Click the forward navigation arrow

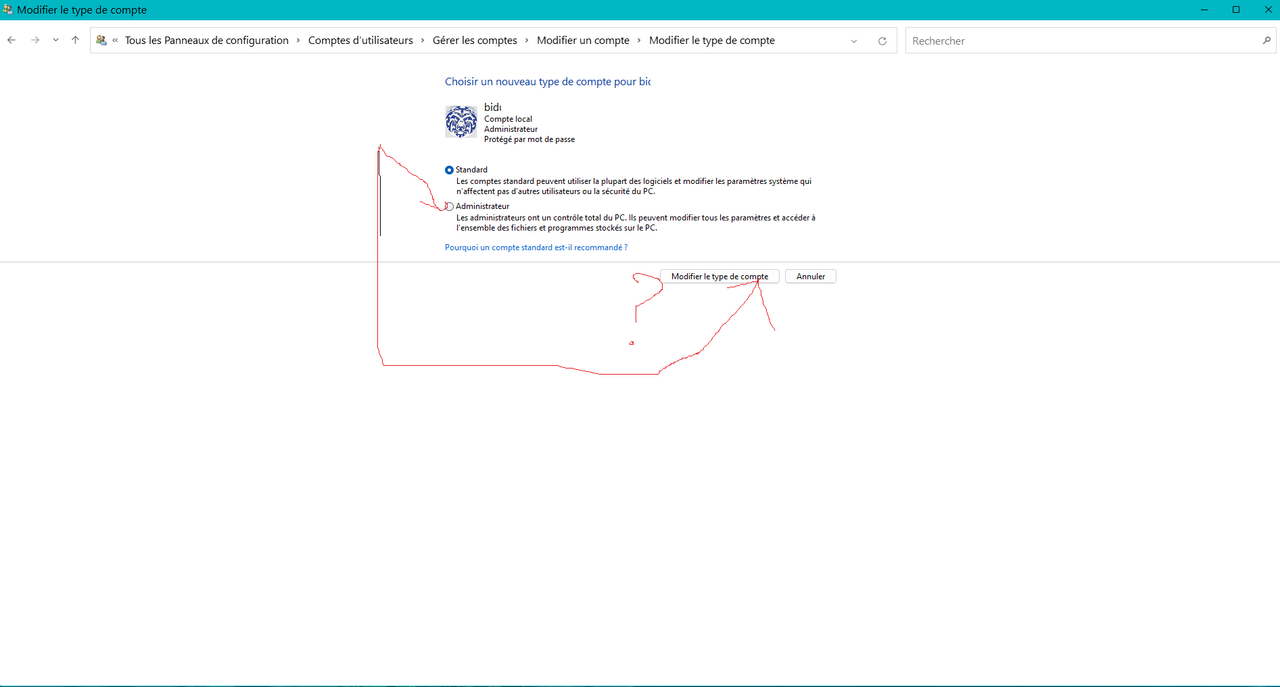pos(35,40)
